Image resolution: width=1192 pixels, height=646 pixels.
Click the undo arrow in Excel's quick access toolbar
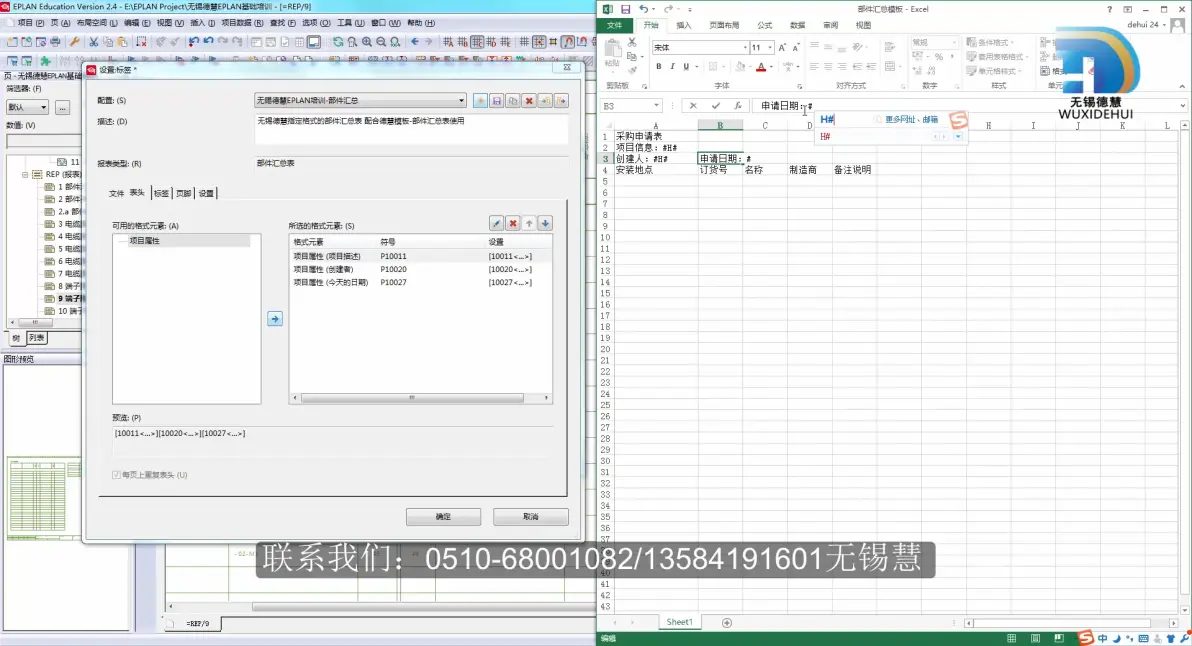[643, 9]
